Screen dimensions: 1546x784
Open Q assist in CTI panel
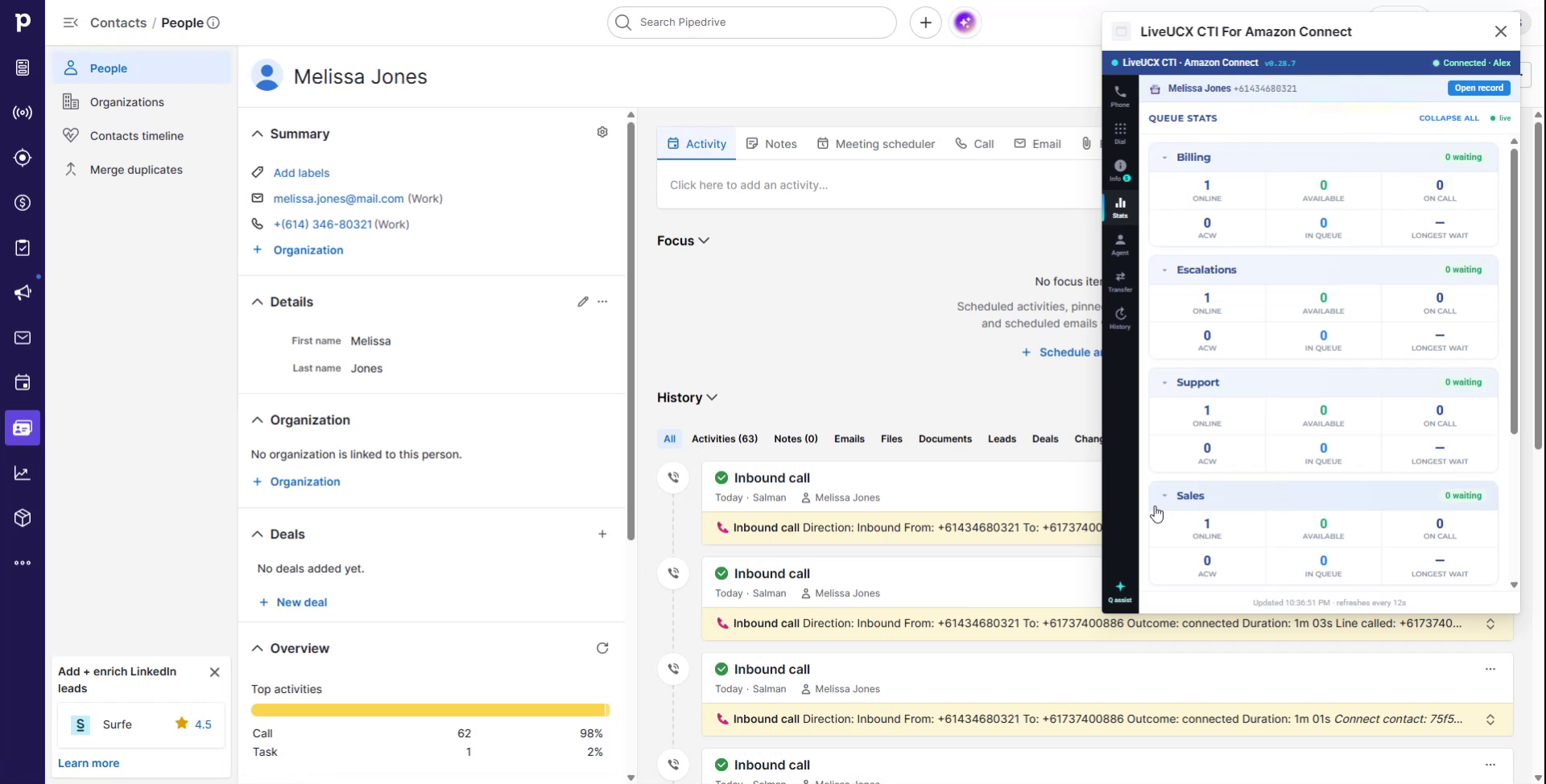point(1120,592)
